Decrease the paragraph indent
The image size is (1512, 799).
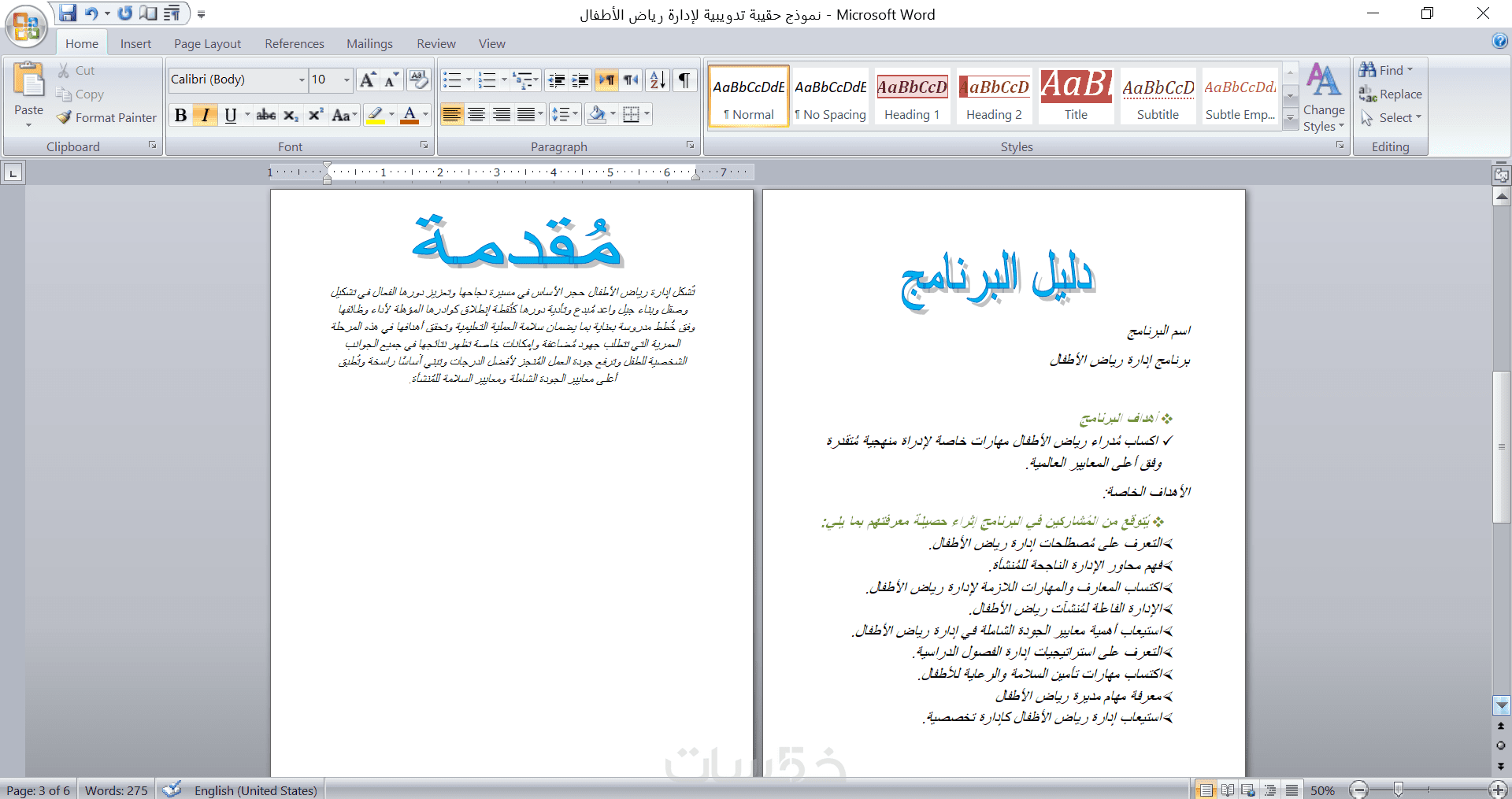[557, 80]
